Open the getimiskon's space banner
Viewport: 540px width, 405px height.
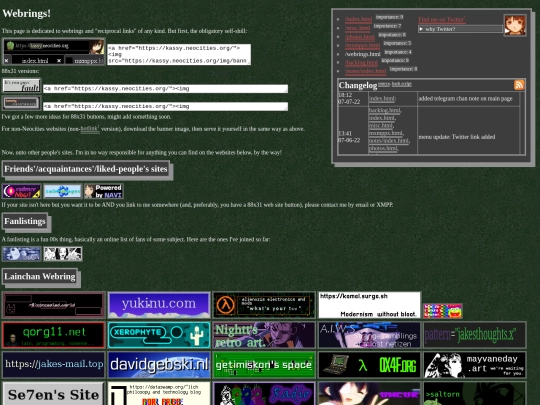coord(264,365)
